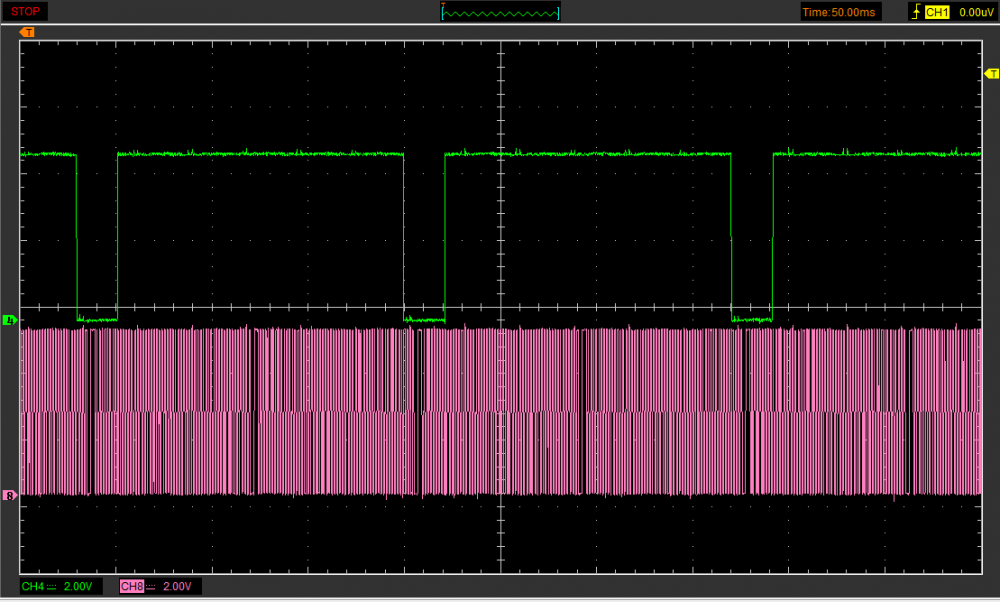Click the first low pulse of green waveform

97,318
